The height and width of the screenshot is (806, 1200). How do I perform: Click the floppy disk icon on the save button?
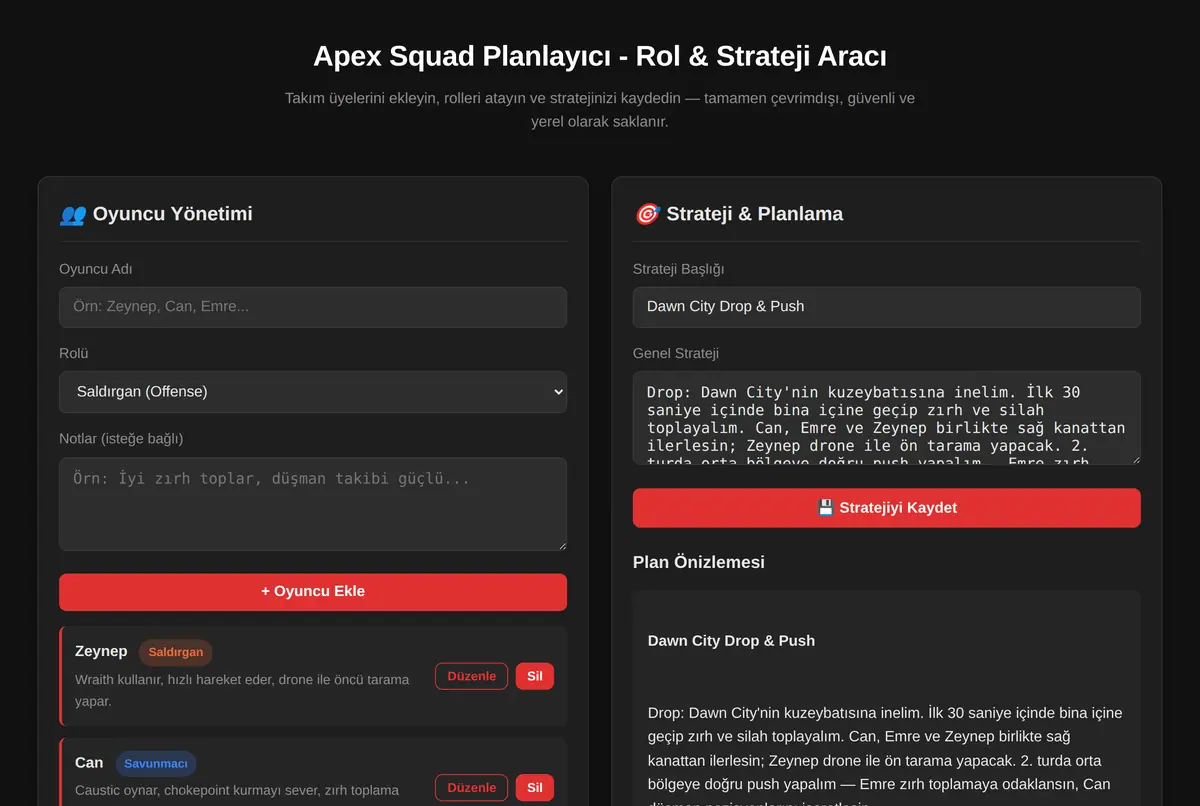pyautogui.click(x=826, y=508)
